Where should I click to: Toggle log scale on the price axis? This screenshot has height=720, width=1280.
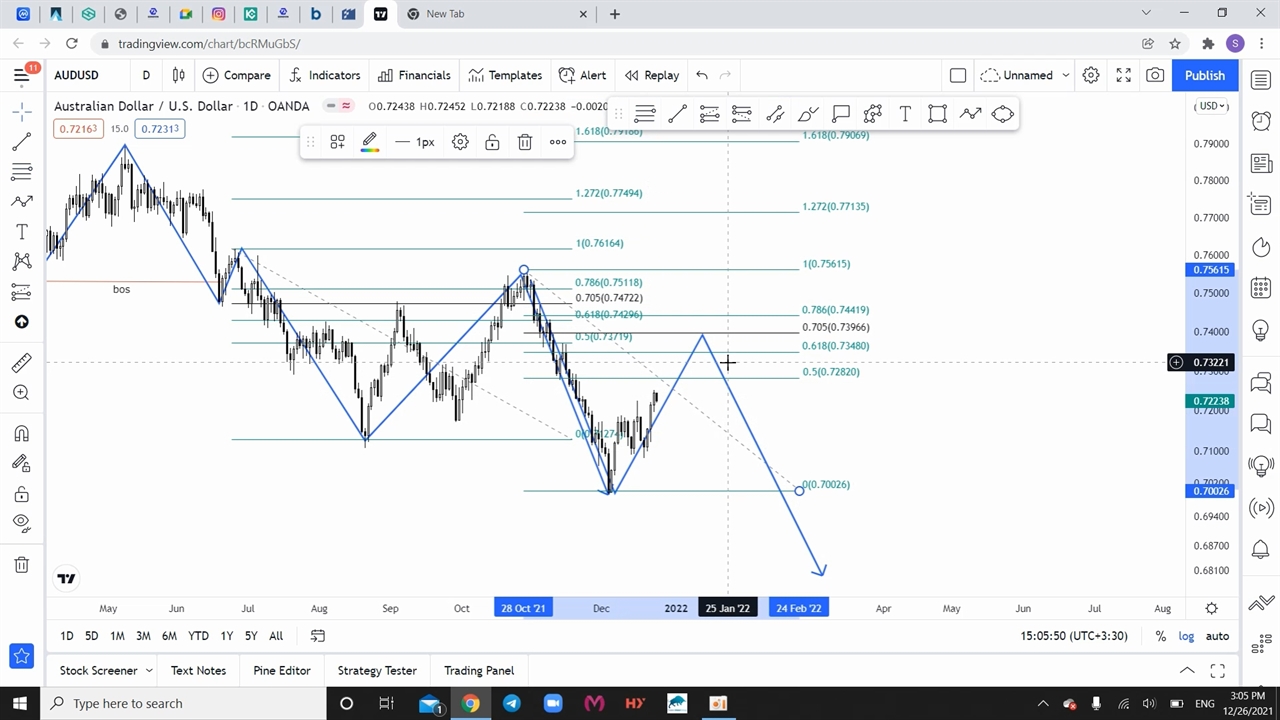click(1186, 636)
